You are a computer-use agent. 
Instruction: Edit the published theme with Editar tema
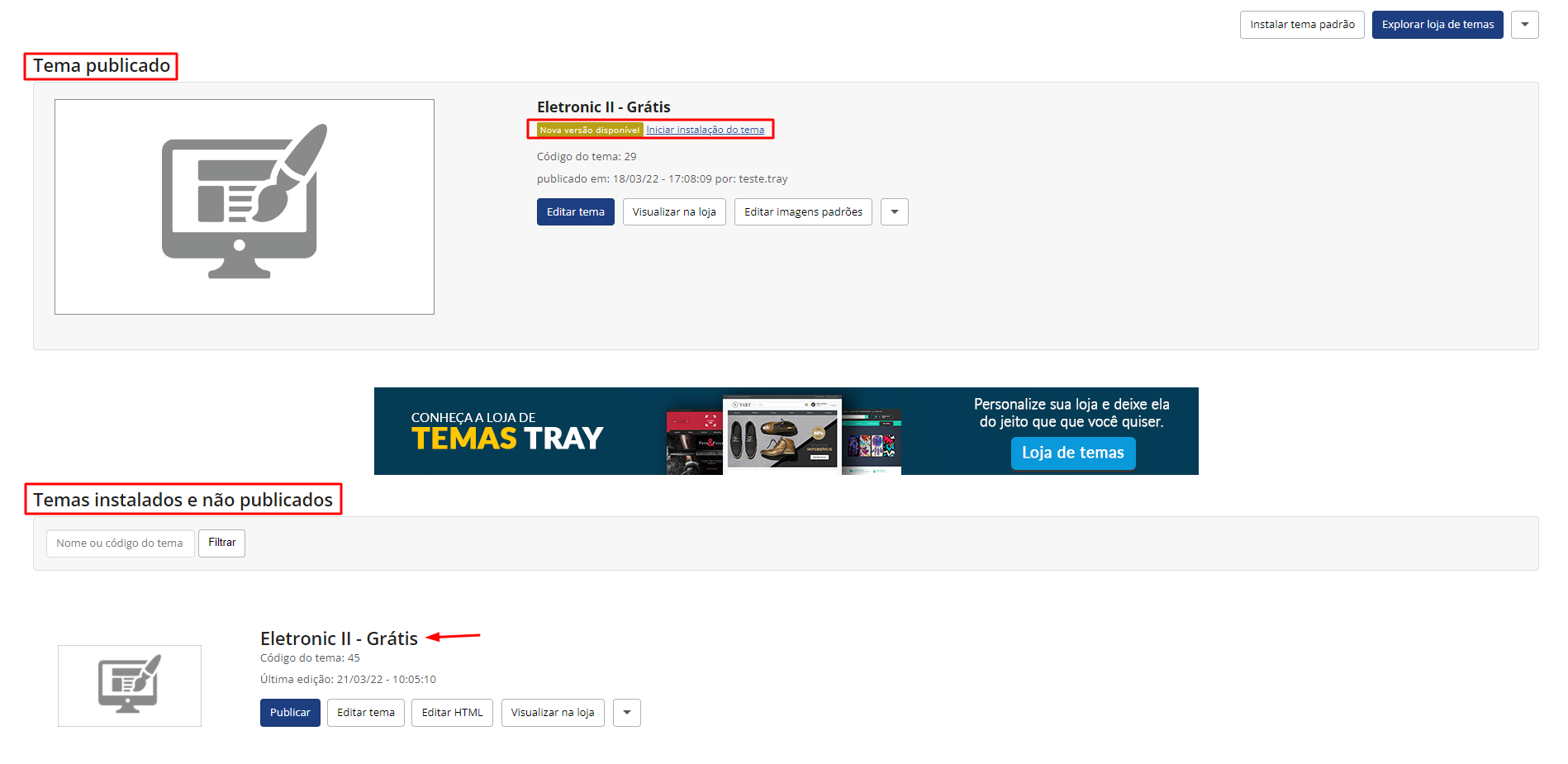pyautogui.click(x=576, y=212)
